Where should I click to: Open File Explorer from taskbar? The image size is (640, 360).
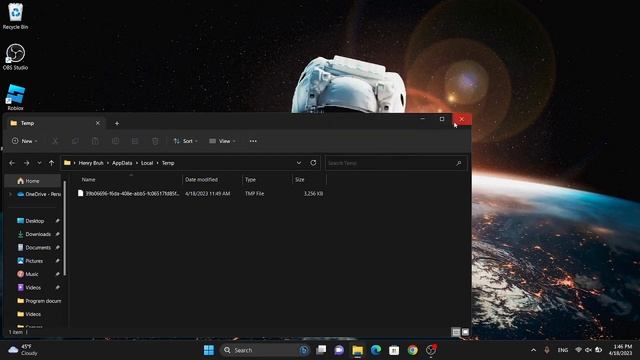358,350
